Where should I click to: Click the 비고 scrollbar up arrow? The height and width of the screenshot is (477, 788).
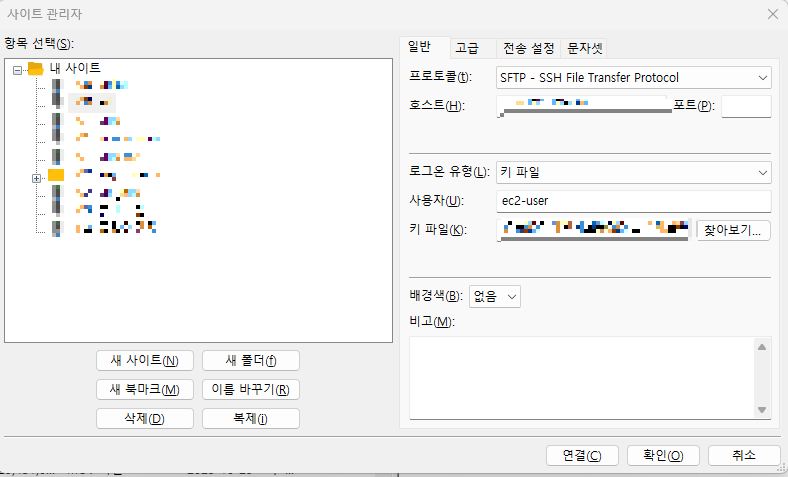762,347
